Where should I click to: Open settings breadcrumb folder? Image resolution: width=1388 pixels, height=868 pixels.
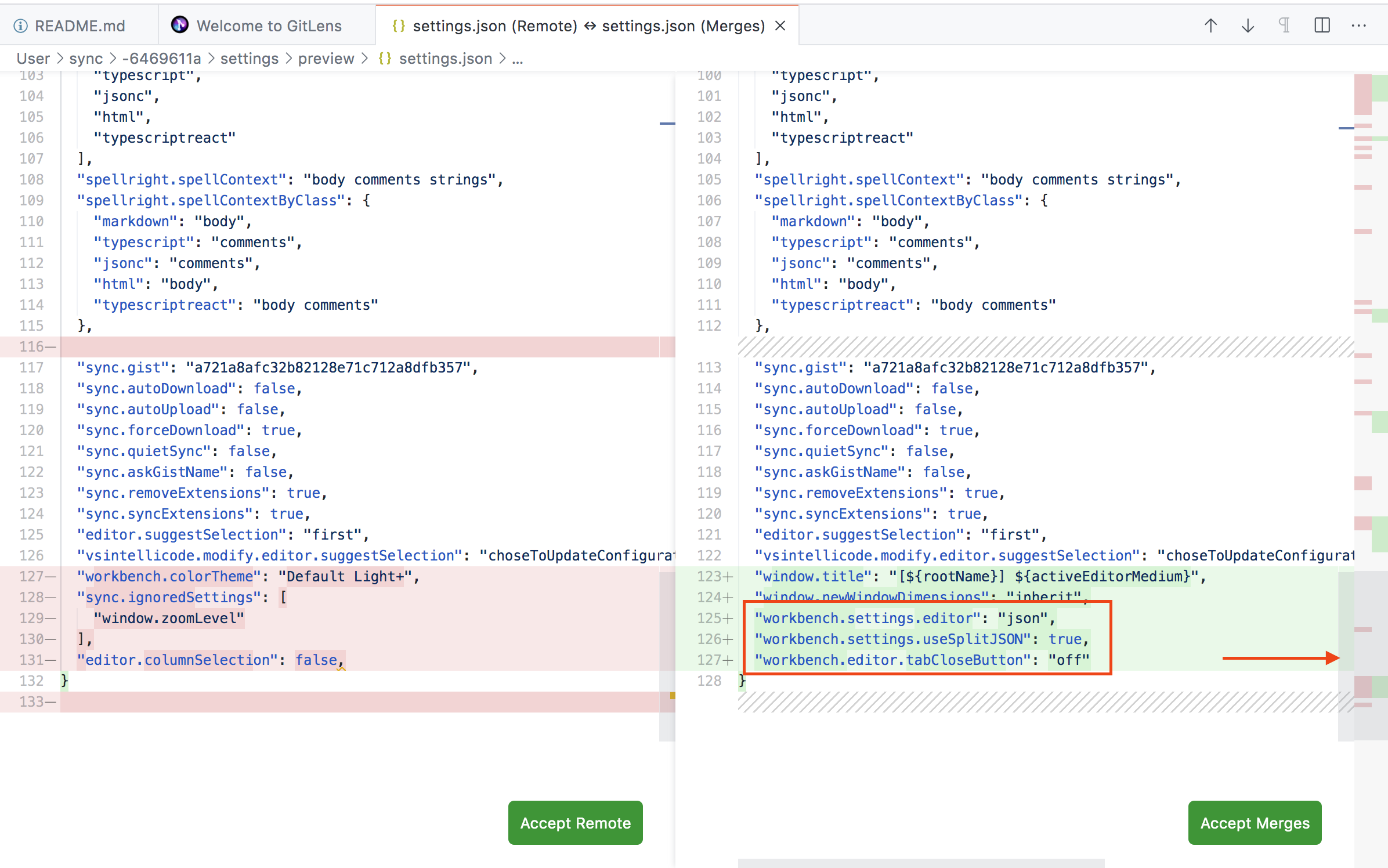pyautogui.click(x=250, y=59)
